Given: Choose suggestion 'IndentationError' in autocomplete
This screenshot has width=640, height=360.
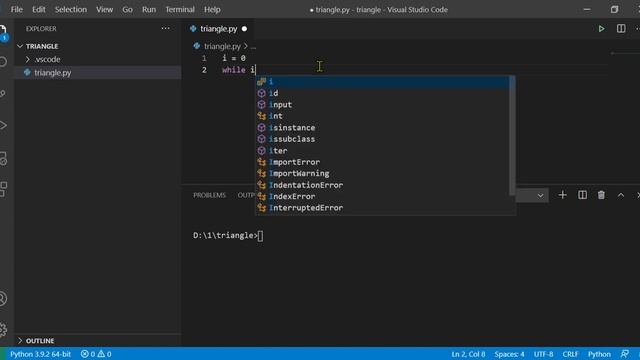Looking at the screenshot, I should coord(382,185).
